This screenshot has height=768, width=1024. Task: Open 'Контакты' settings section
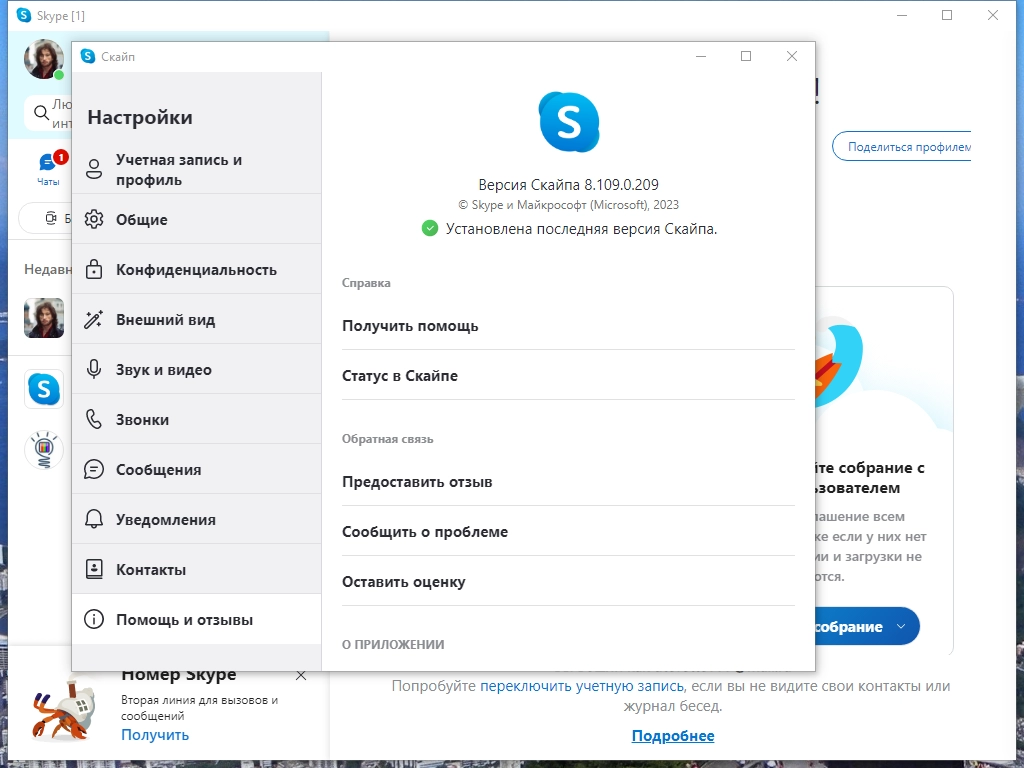197,569
